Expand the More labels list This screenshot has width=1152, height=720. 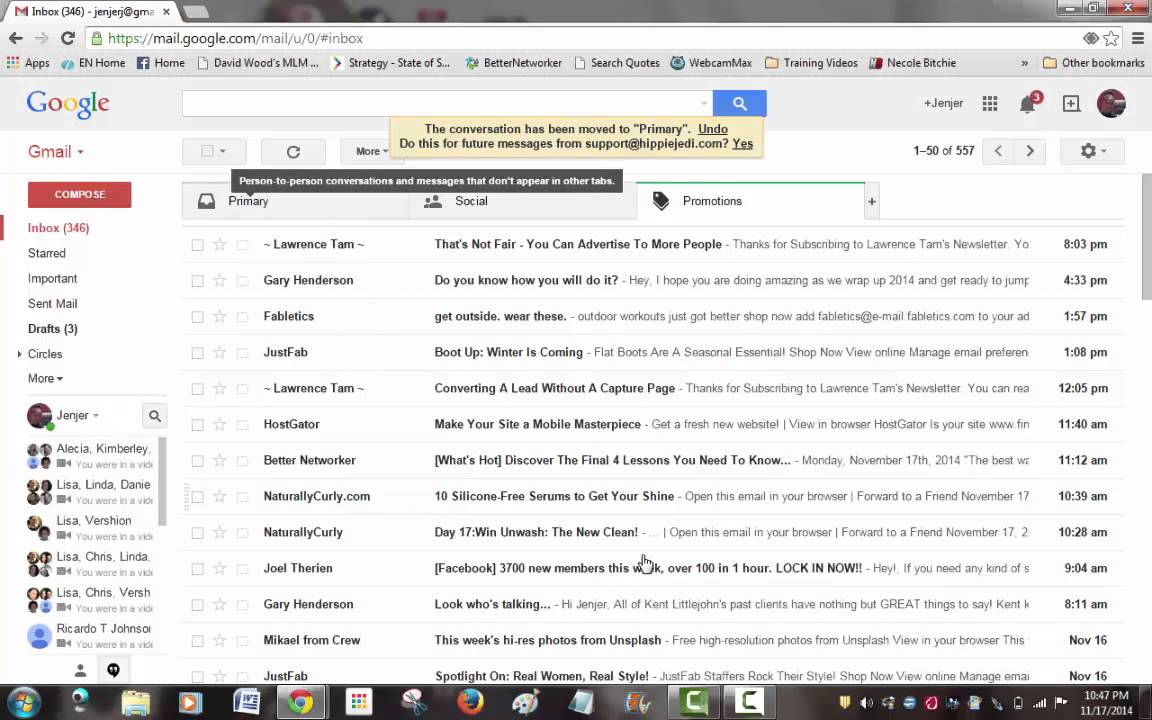[x=45, y=378]
